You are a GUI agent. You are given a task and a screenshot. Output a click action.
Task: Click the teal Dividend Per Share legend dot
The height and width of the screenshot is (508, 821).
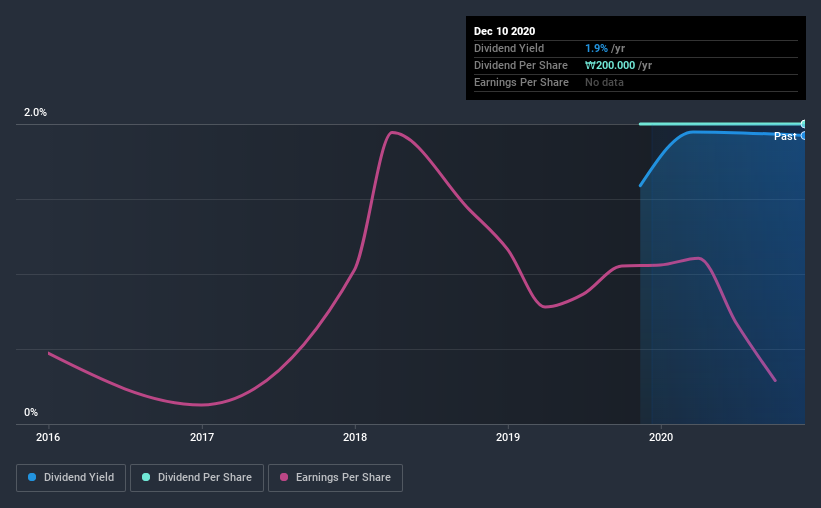146,477
